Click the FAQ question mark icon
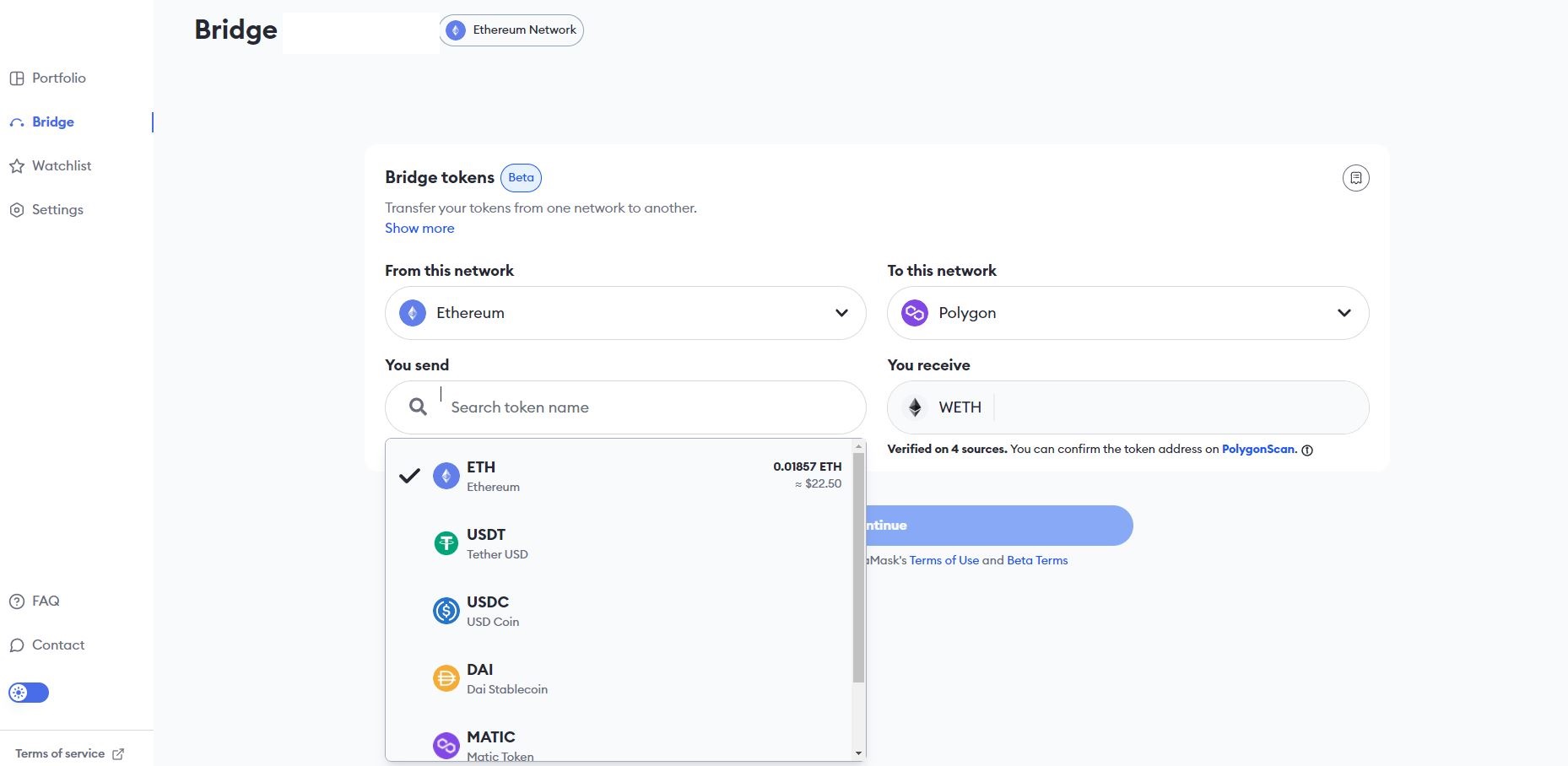The image size is (1568, 766). tap(17, 601)
